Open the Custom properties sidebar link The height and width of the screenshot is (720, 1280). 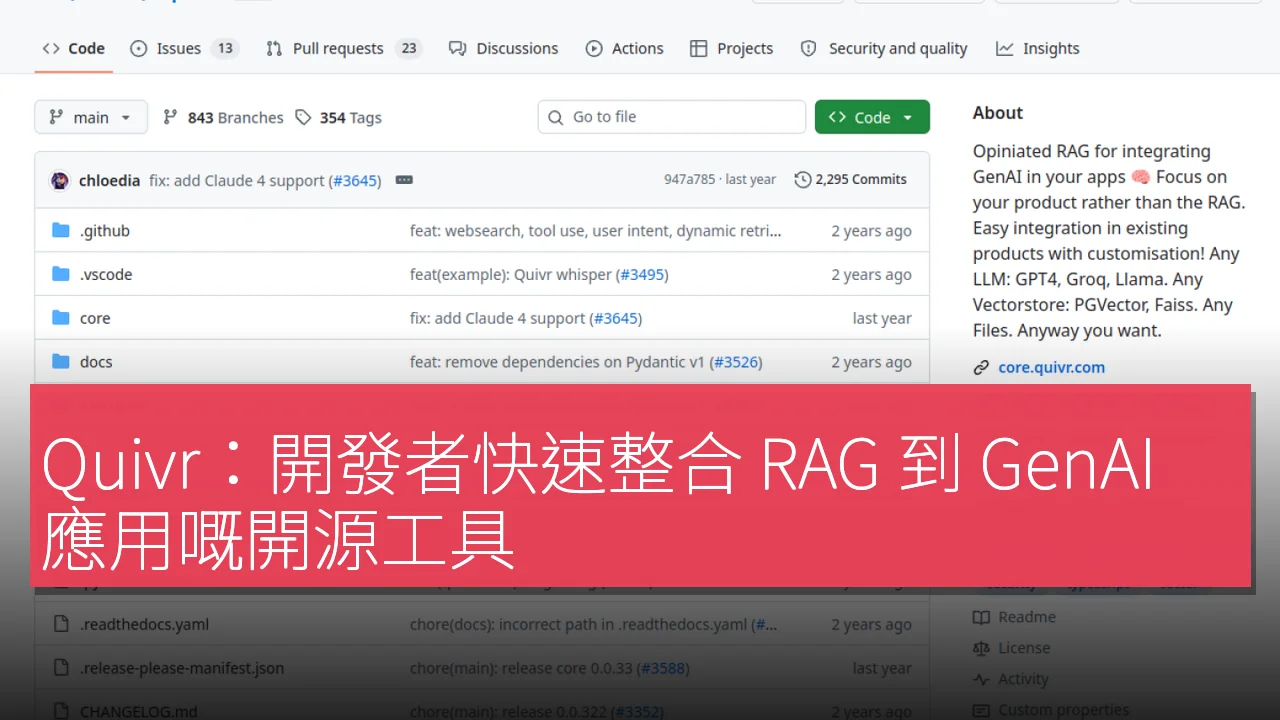(x=1063, y=710)
